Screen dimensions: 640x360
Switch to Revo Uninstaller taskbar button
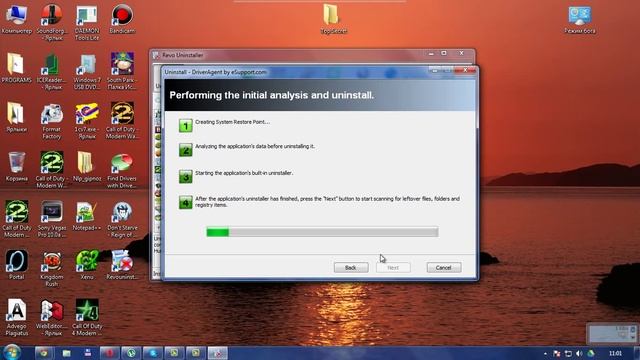(x=218, y=353)
